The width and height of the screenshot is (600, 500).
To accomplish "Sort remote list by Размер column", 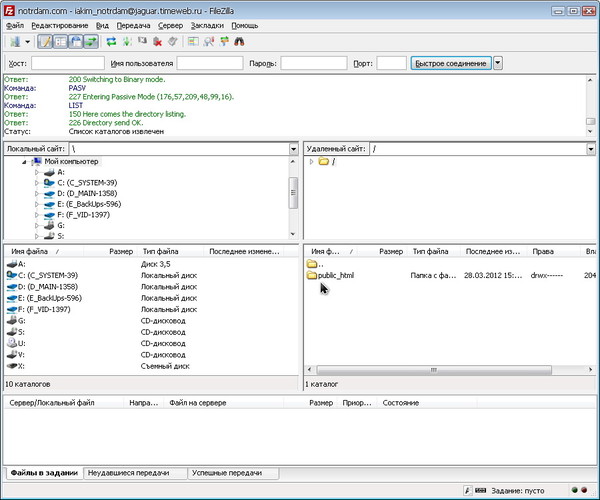I will click(383, 251).
